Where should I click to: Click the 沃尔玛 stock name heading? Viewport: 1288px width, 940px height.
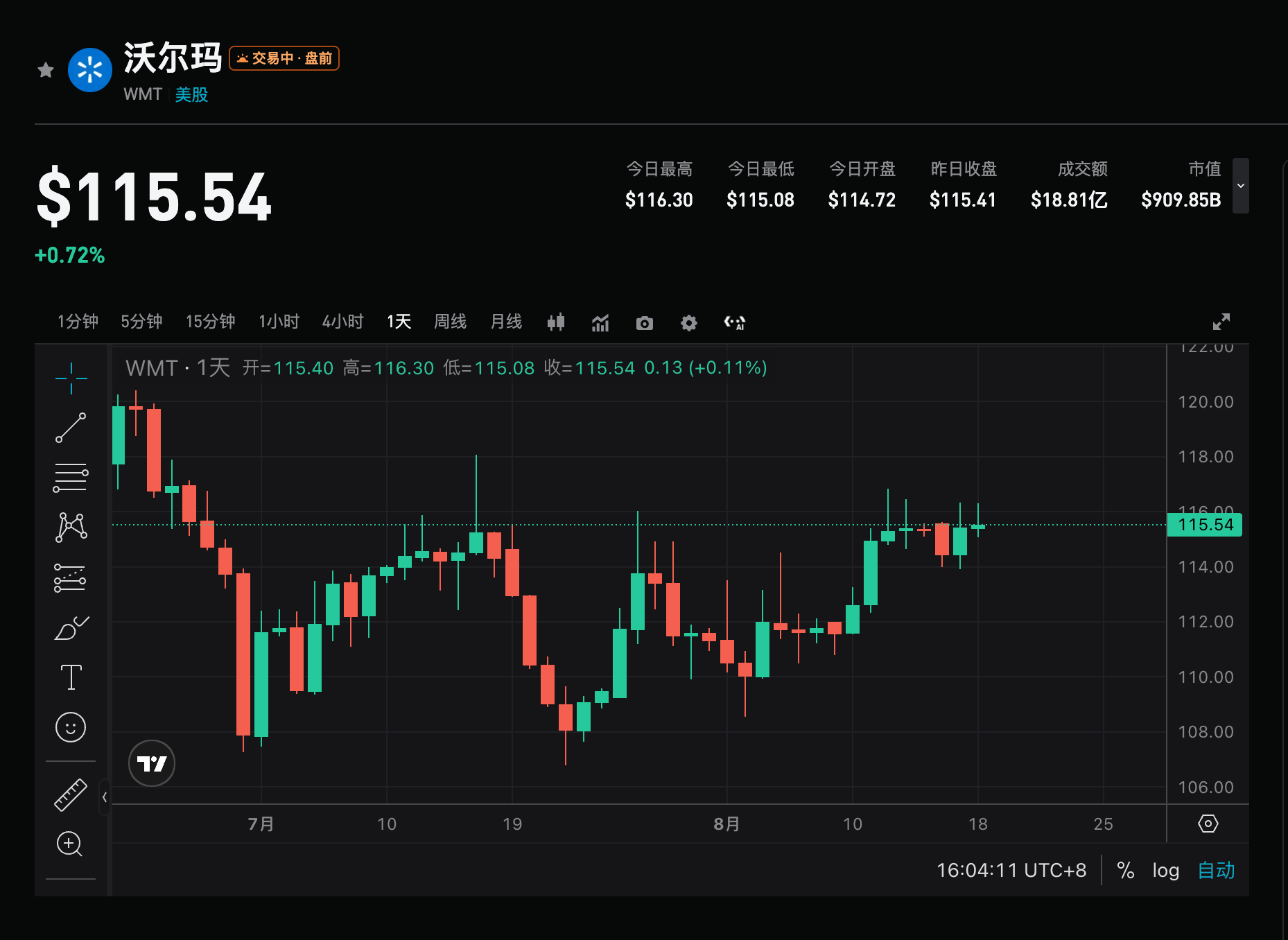point(173,57)
